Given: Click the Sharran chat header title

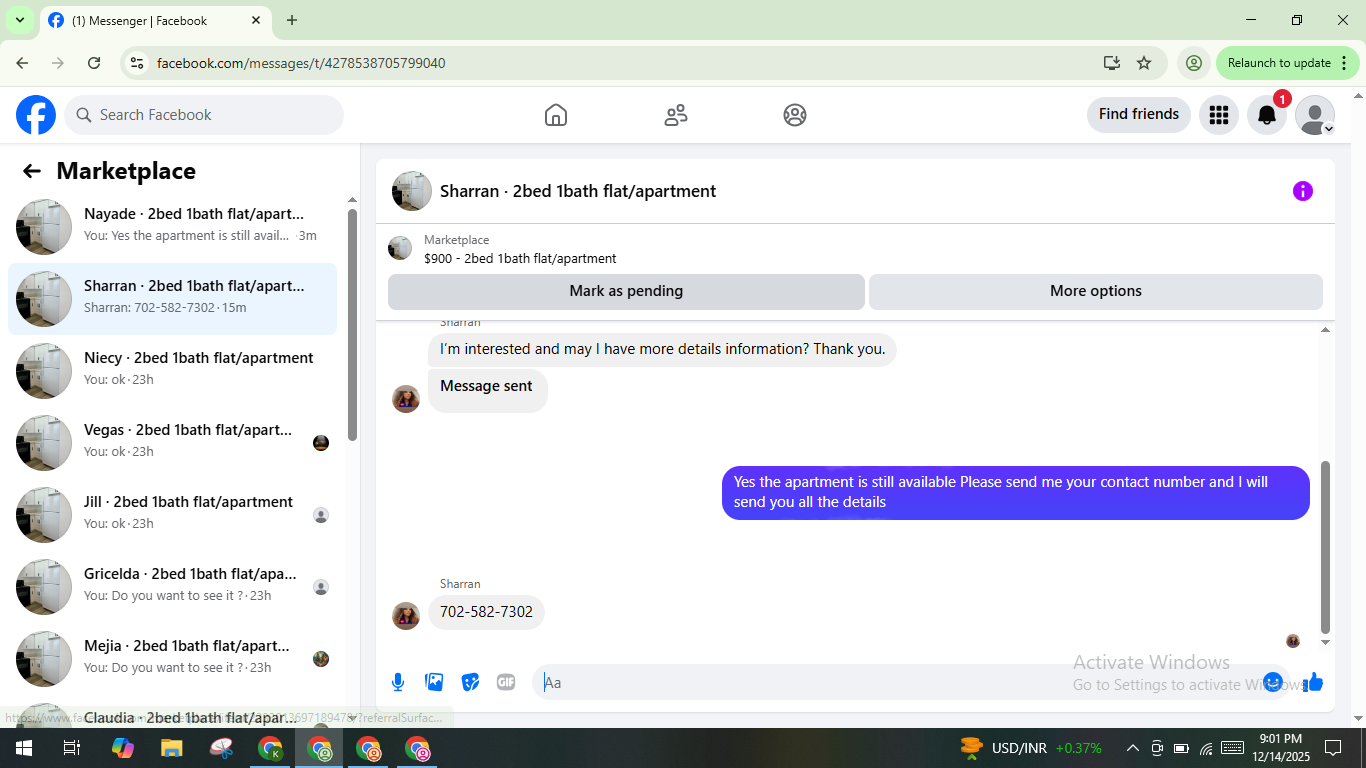Looking at the screenshot, I should click(578, 191).
